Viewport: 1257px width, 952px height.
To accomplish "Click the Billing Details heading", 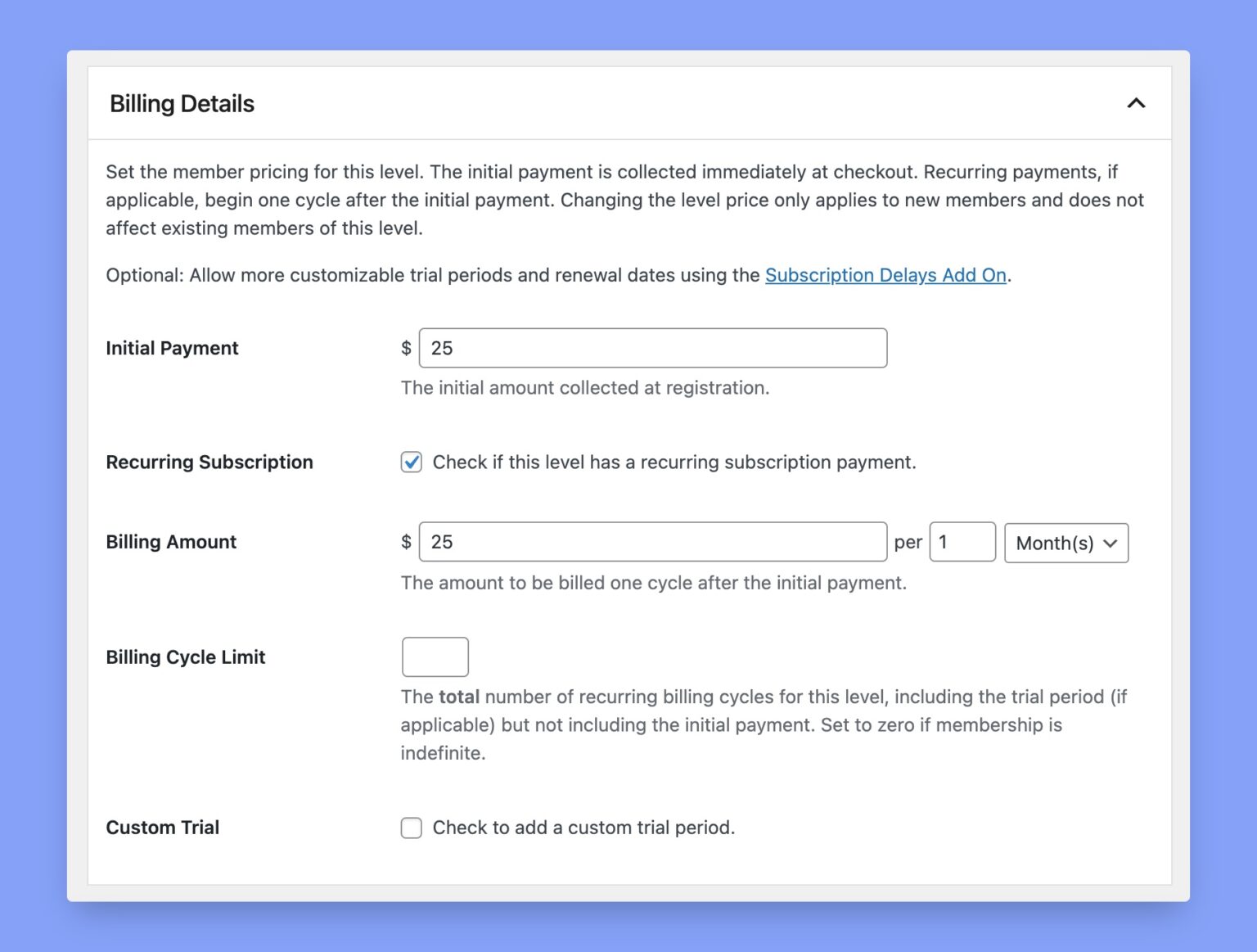I will (182, 103).
